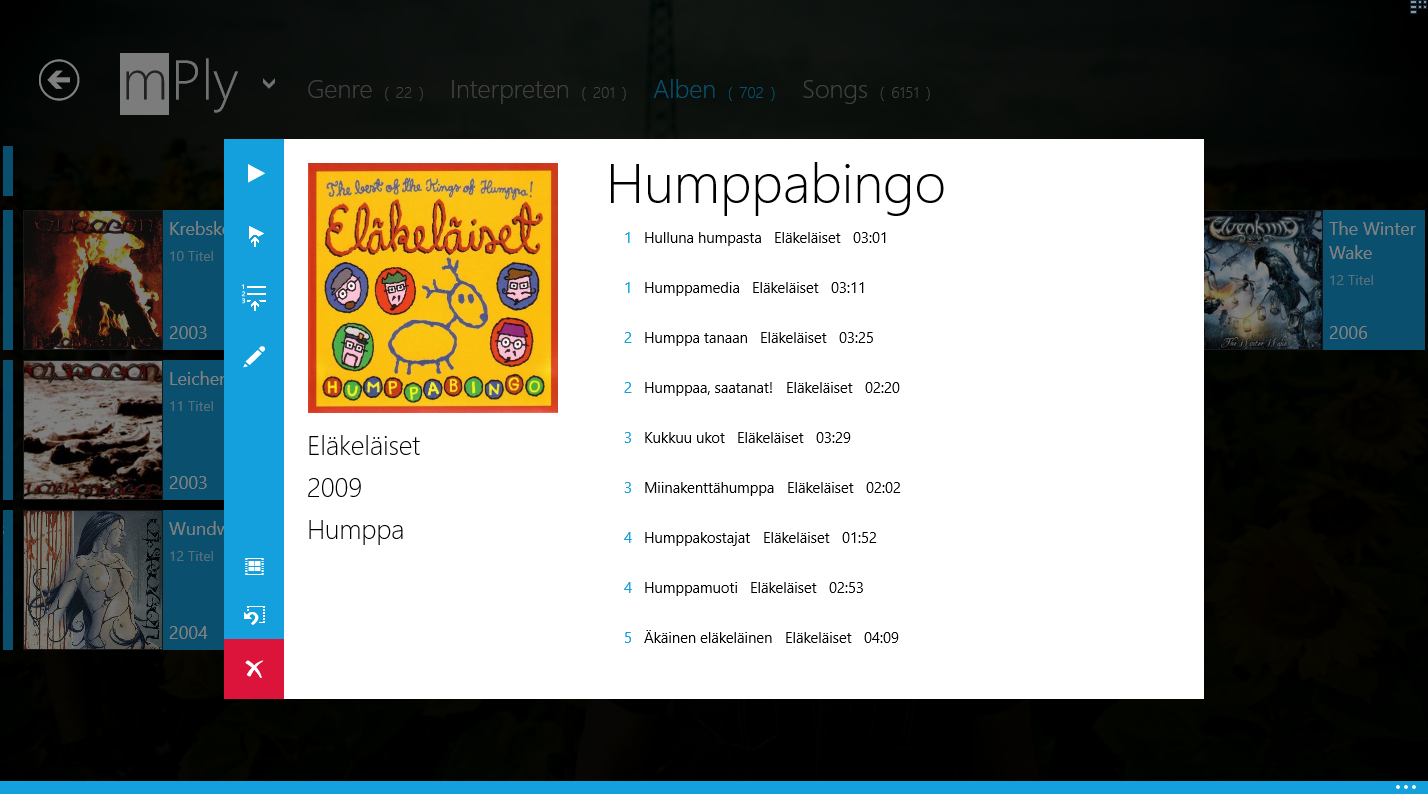Click the numbered-list add to queue icon

coord(255,297)
